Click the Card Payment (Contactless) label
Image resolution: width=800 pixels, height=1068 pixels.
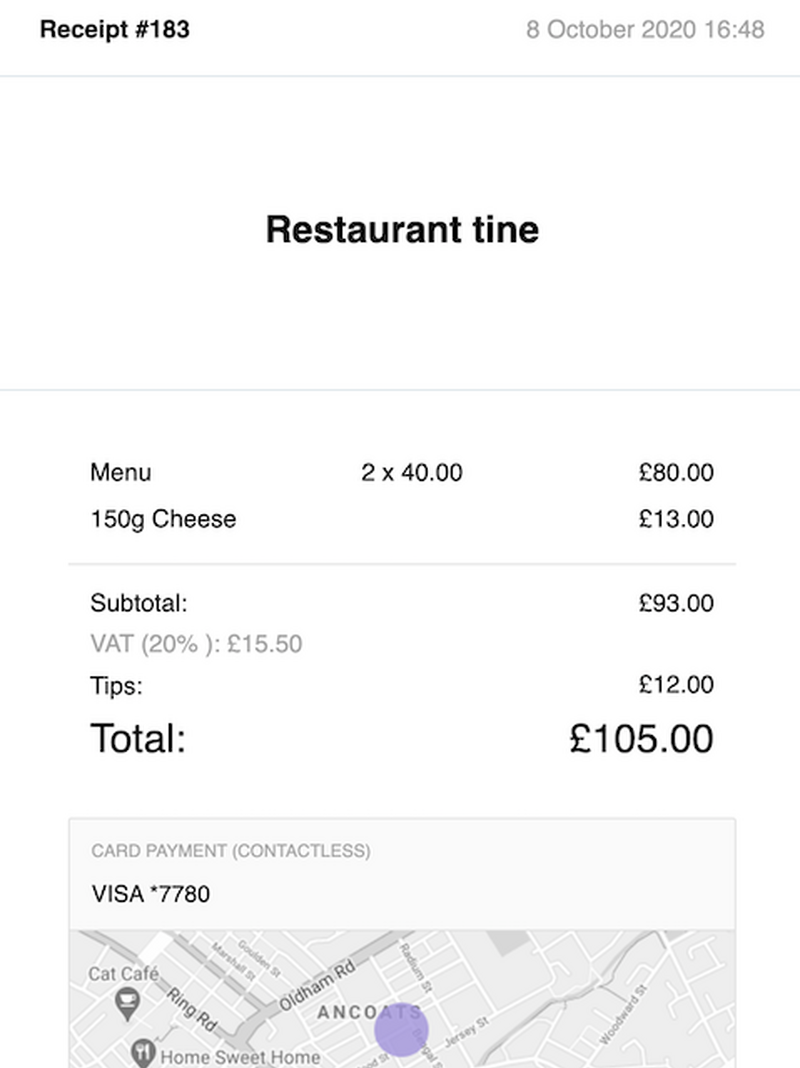231,851
